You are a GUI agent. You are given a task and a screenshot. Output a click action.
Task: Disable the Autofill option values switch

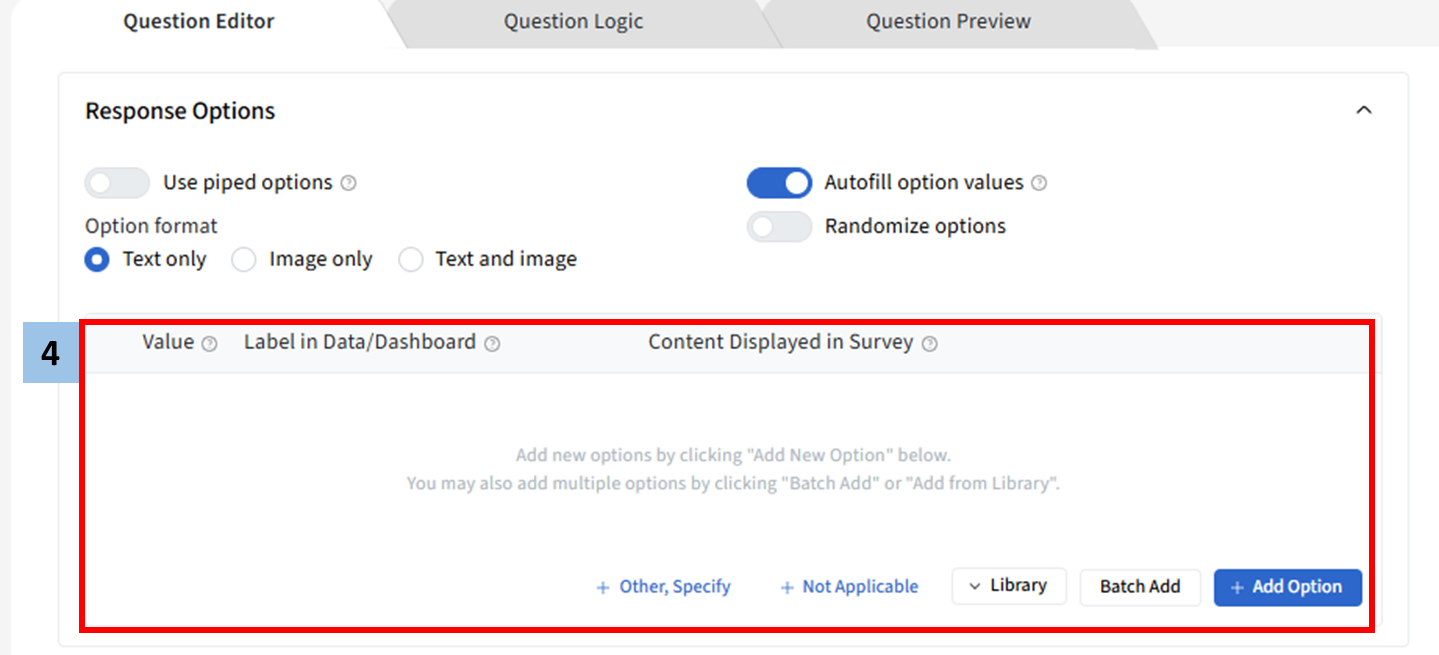point(779,183)
